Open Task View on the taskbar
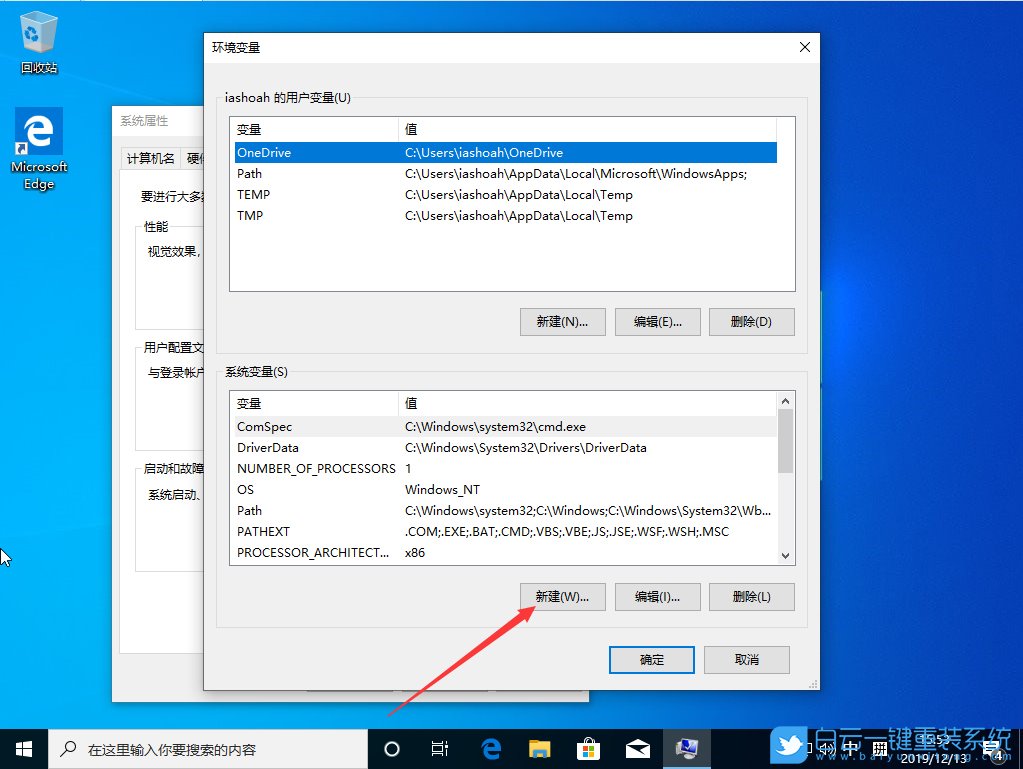This screenshot has width=1023, height=769. tap(440, 748)
